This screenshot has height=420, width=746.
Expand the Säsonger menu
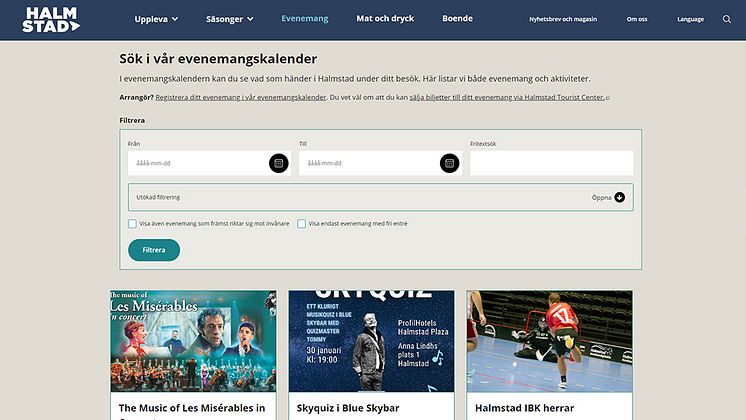(230, 19)
